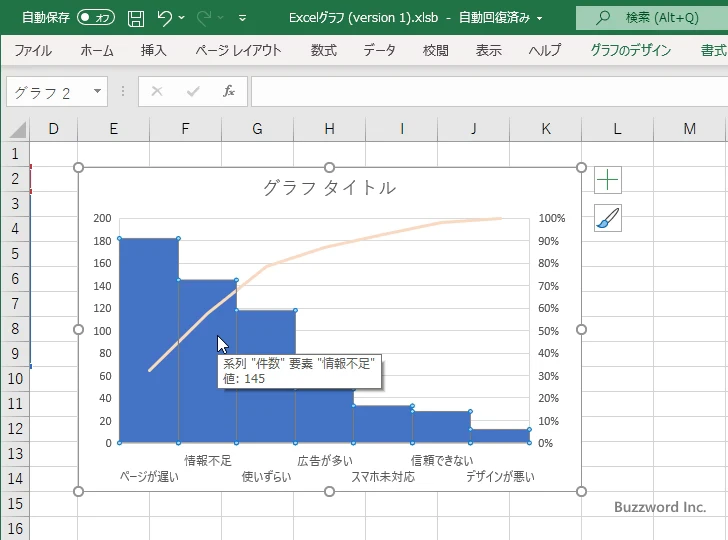728x540 pixels.
Task: Open the Name Box dropdown arrow
Action: coord(97,91)
